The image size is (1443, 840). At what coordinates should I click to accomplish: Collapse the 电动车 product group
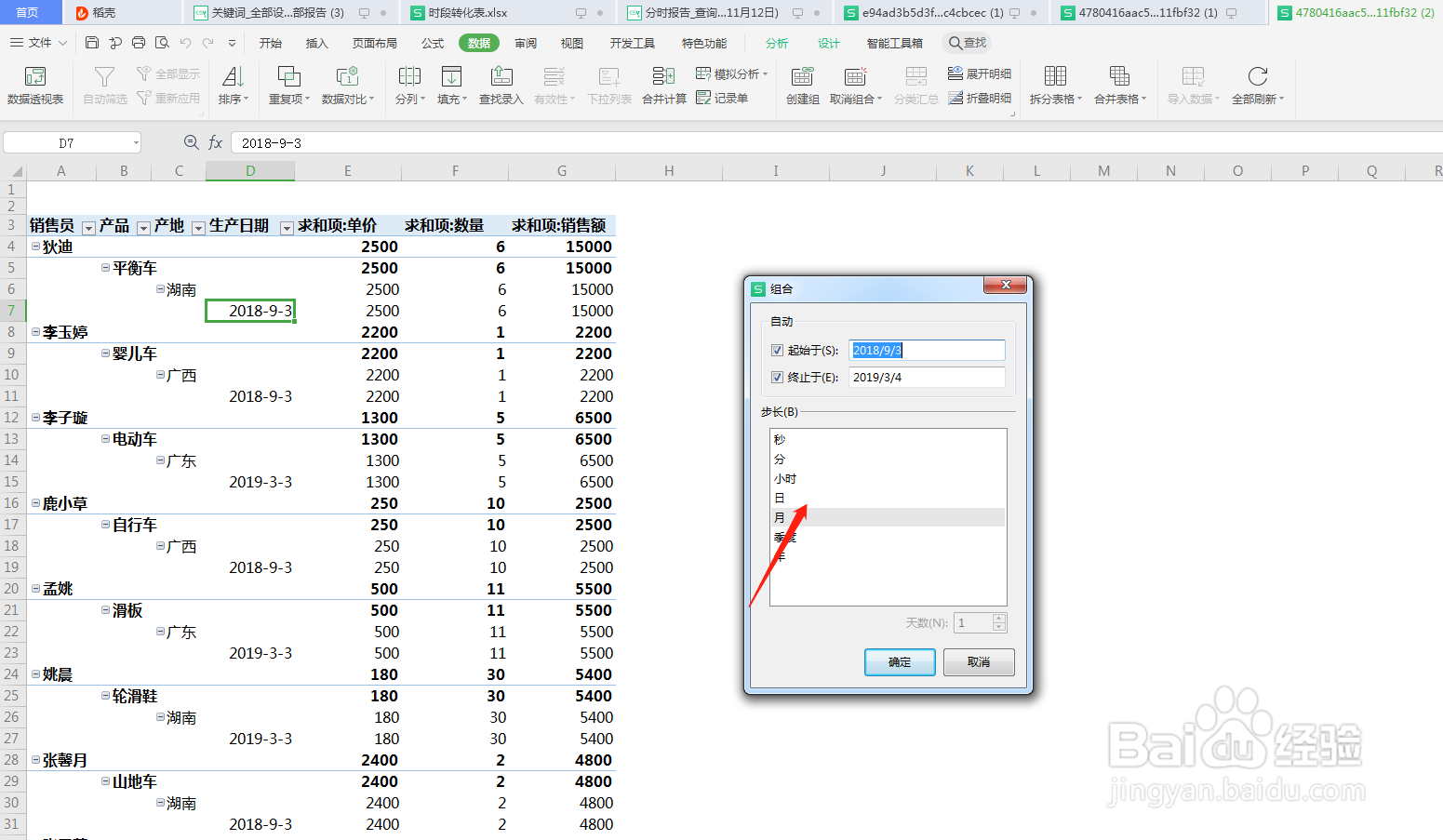[x=105, y=439]
